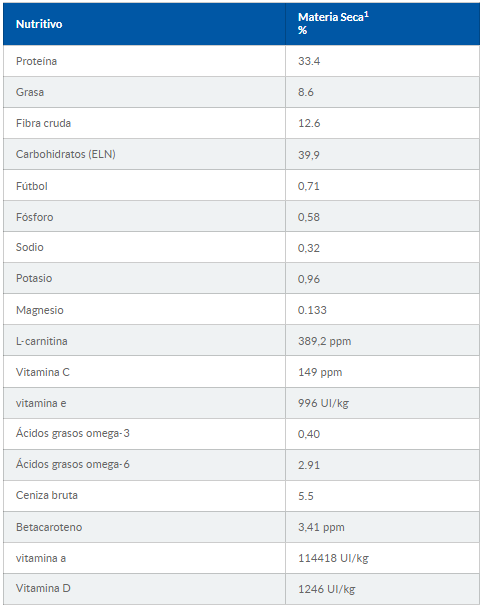
Task: Click the Carbohidratos (ELN) label
Action: (x=66, y=154)
